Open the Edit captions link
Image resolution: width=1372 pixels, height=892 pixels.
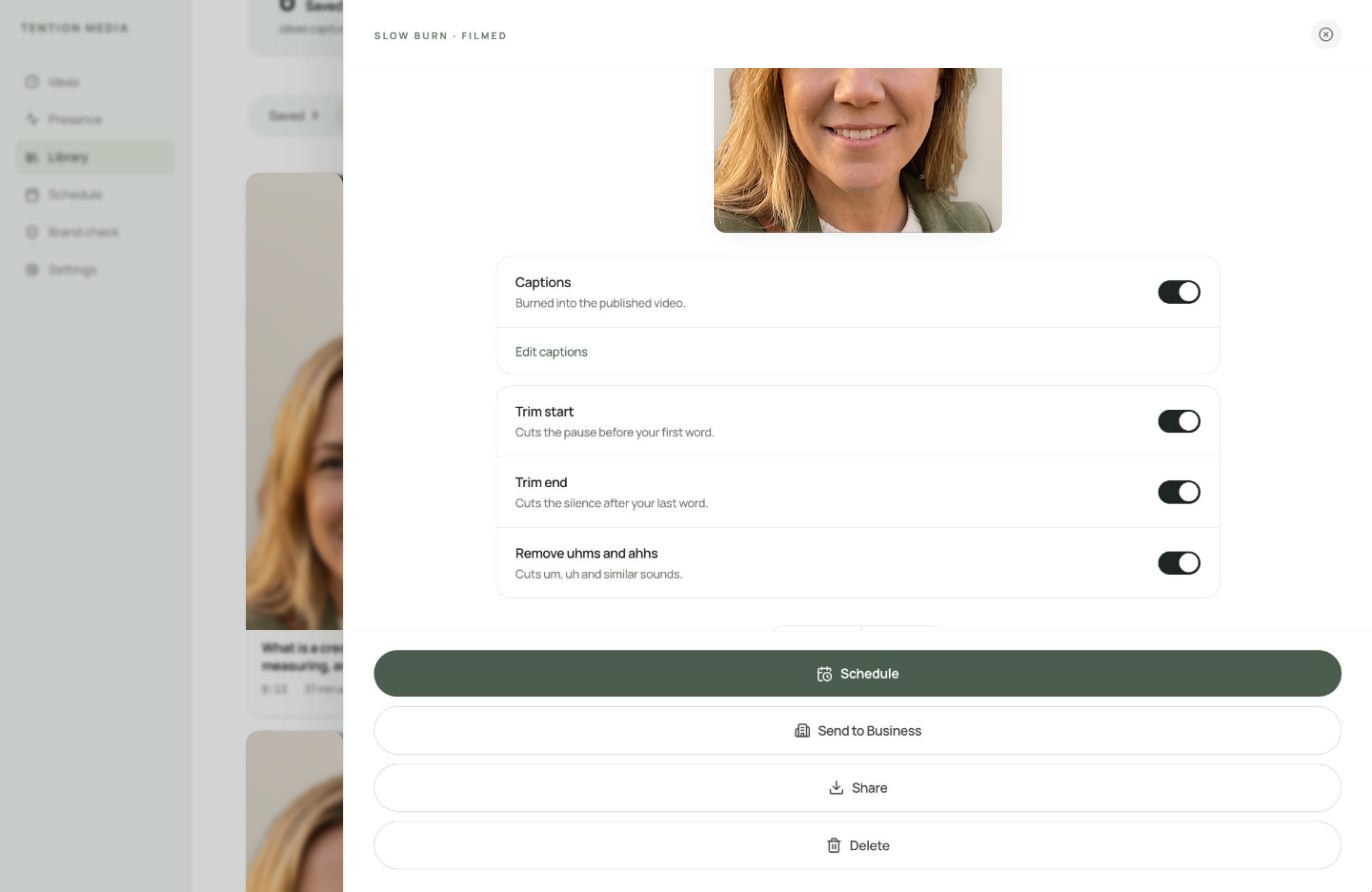[x=551, y=352]
